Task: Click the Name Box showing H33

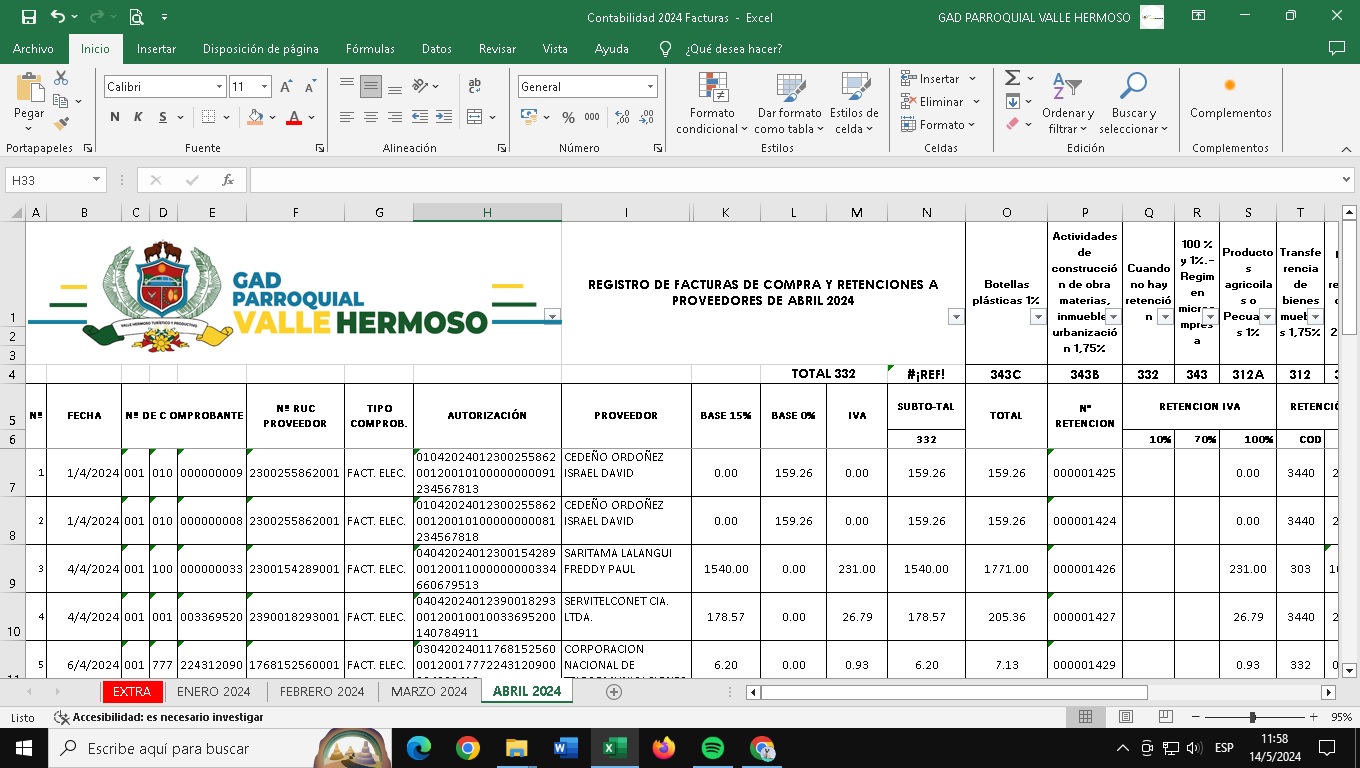Action: click(47, 180)
